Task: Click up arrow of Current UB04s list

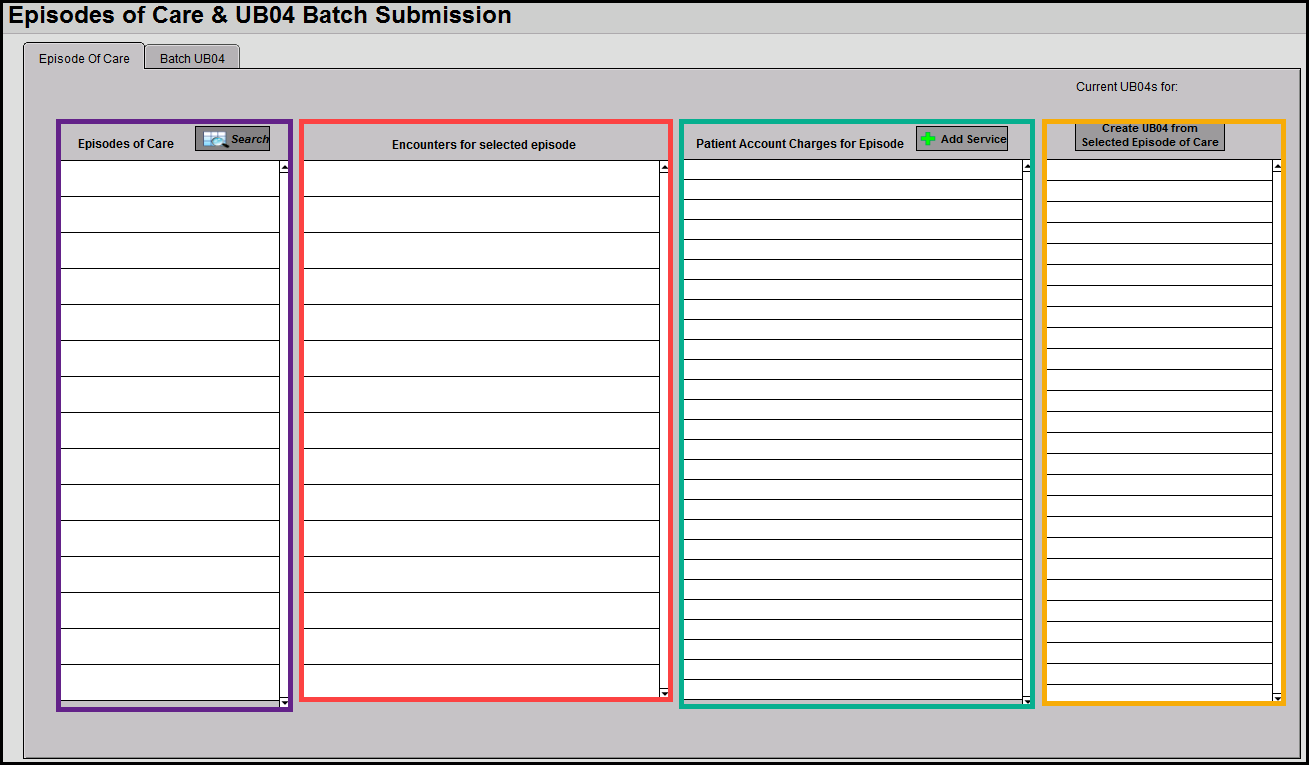Action: pos(1277,168)
